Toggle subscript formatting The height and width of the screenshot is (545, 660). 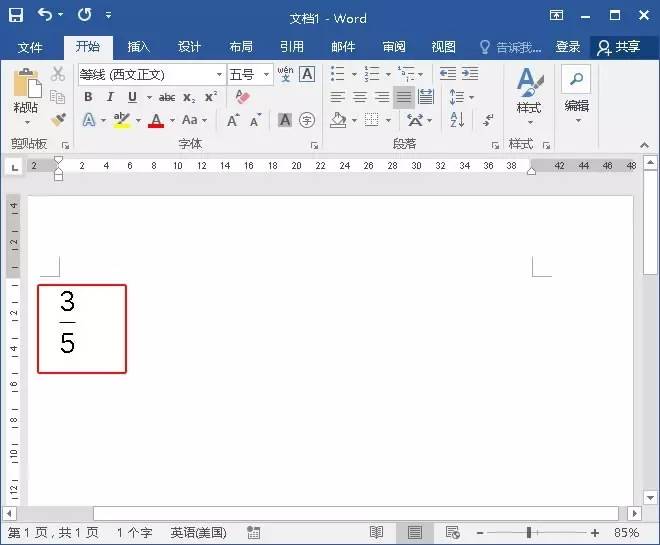coord(189,98)
